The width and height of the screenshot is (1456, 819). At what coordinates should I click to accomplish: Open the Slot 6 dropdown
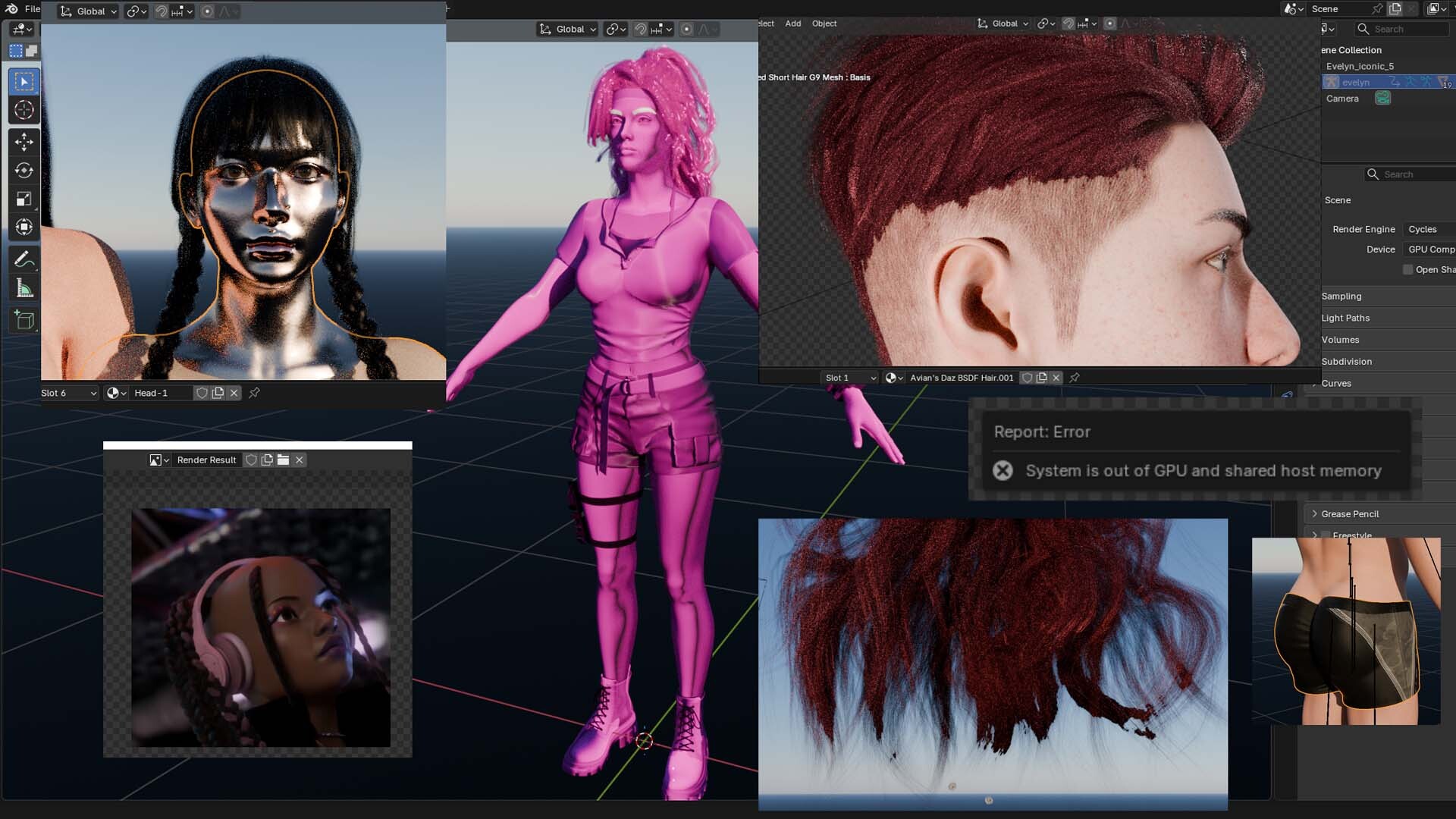click(69, 393)
